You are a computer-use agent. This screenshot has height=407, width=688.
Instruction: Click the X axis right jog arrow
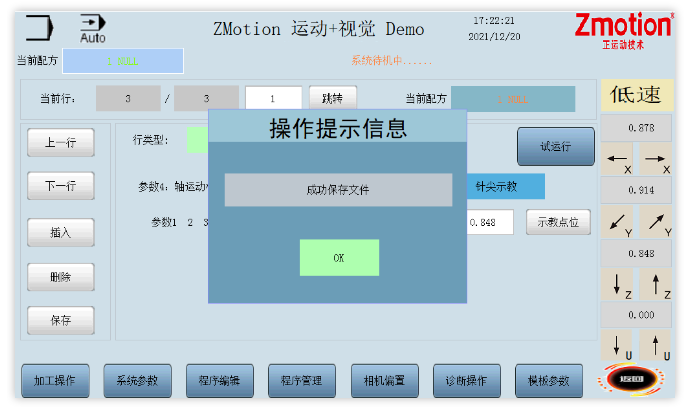656,159
